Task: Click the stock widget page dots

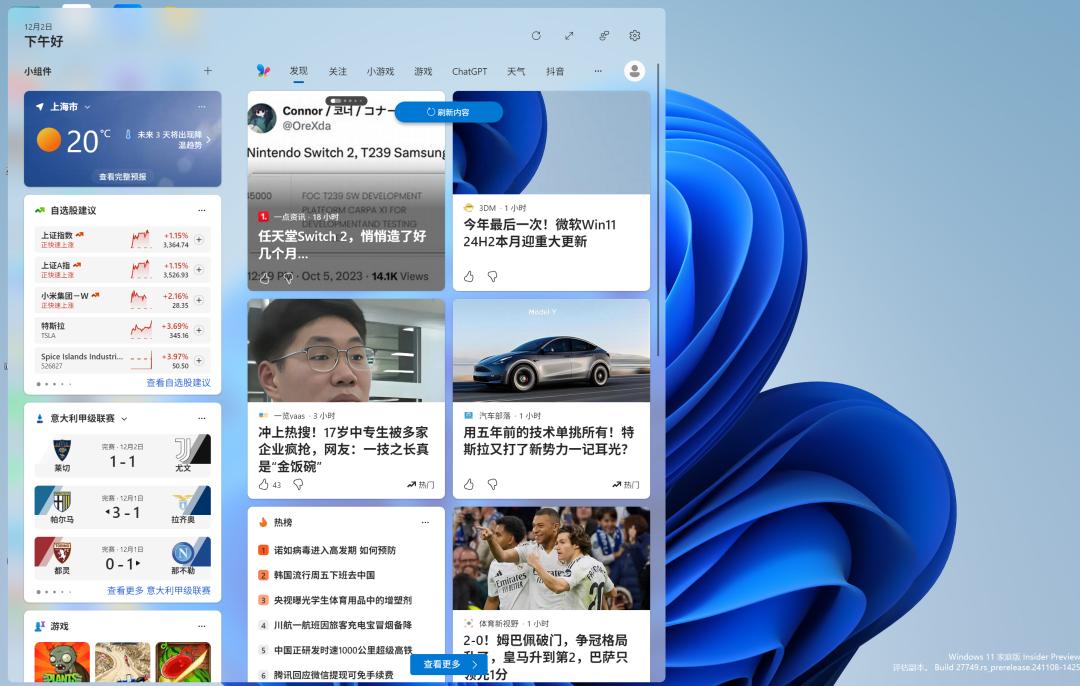Action: coord(54,384)
